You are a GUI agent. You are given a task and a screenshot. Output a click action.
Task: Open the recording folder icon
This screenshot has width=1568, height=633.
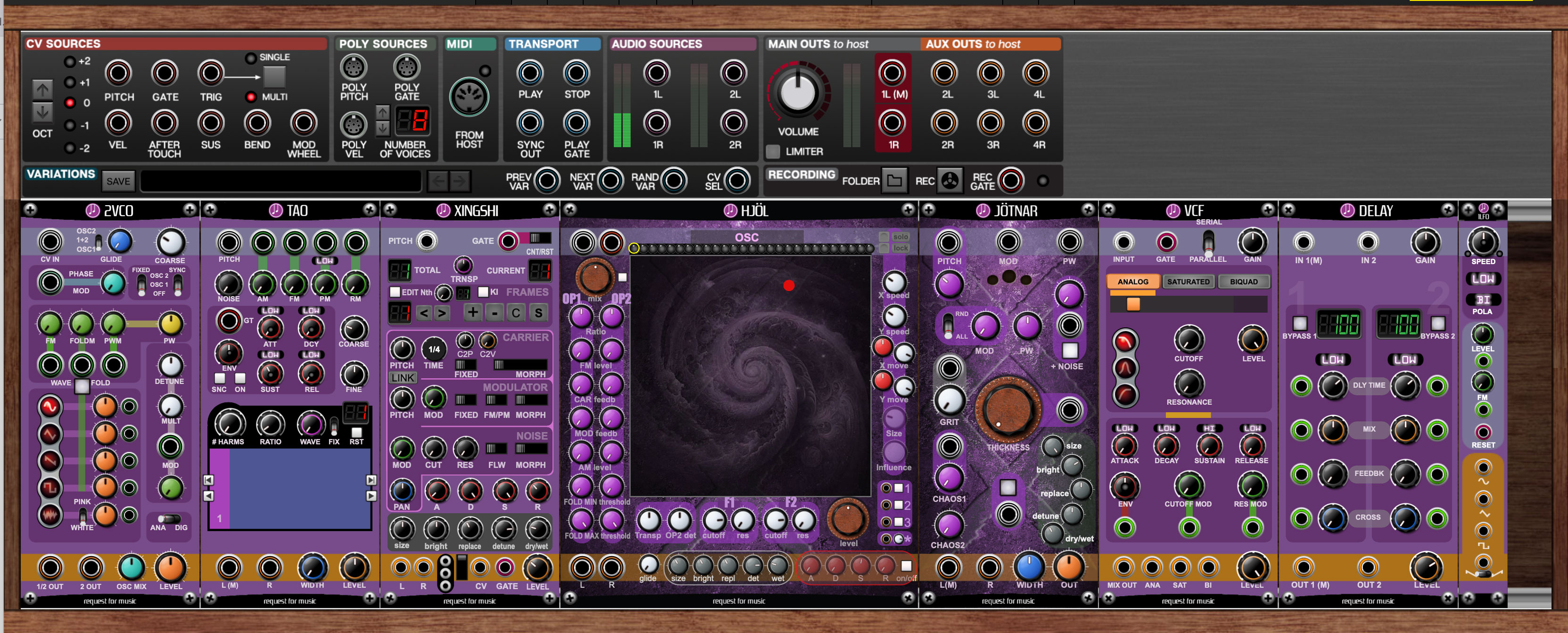(x=894, y=181)
